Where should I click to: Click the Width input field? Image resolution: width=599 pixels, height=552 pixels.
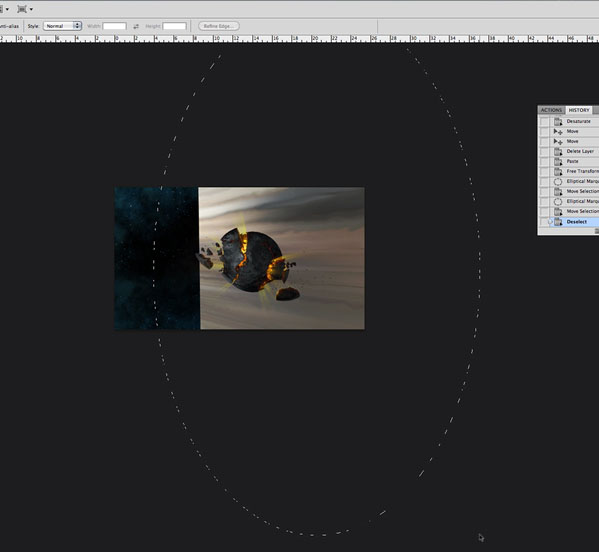[x=114, y=26]
